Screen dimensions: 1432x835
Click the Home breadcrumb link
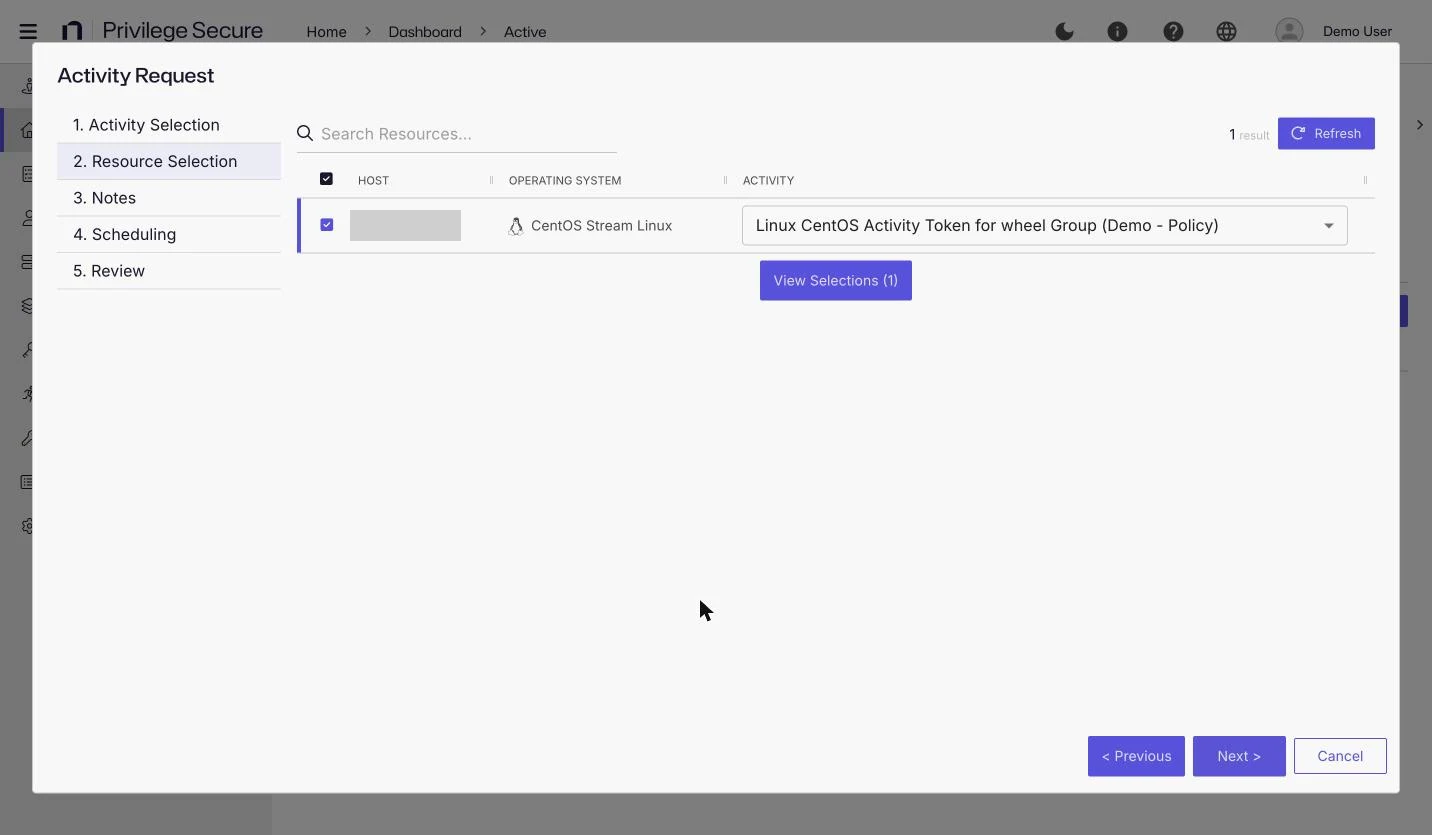click(326, 31)
